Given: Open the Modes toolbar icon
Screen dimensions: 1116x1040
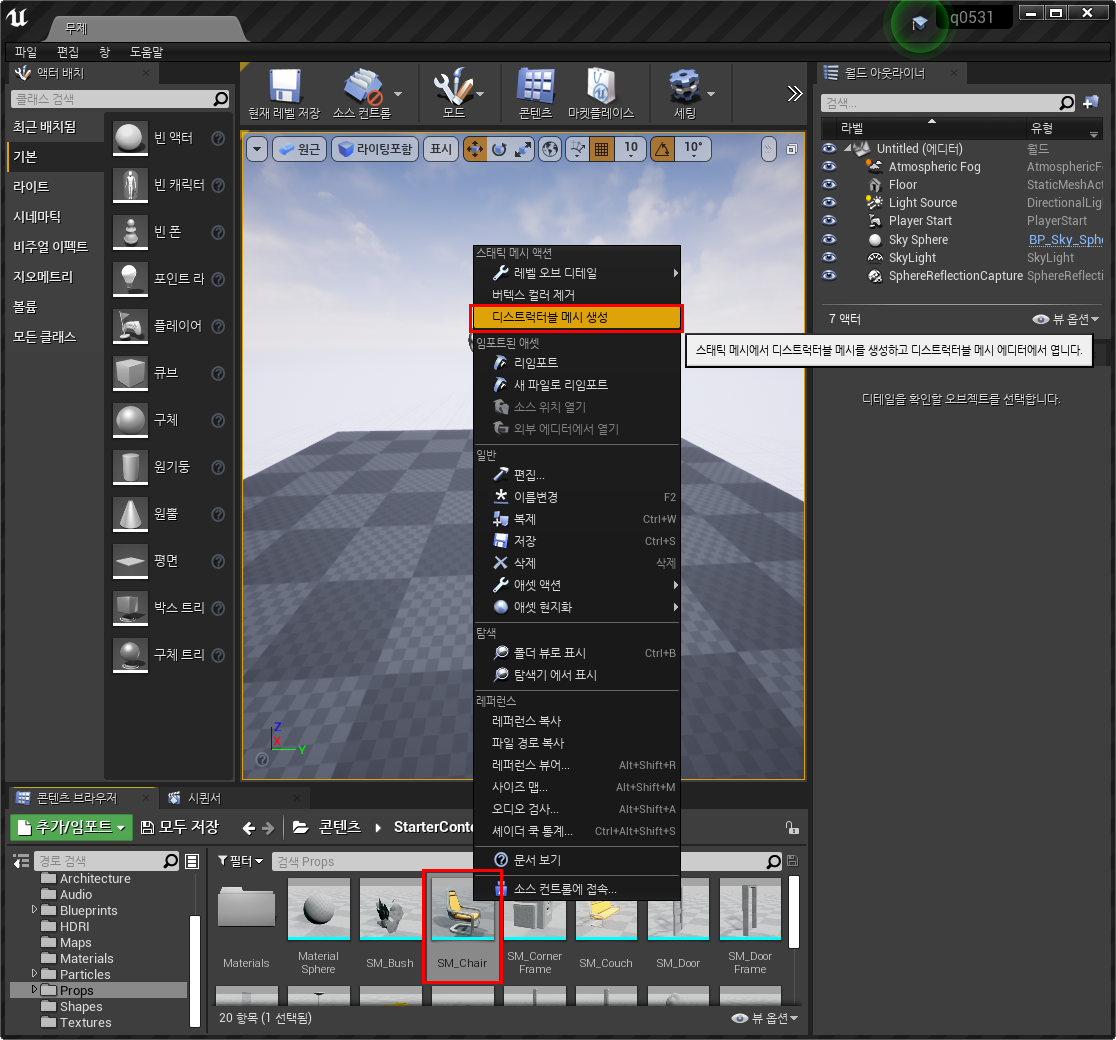Looking at the screenshot, I should pos(454,93).
